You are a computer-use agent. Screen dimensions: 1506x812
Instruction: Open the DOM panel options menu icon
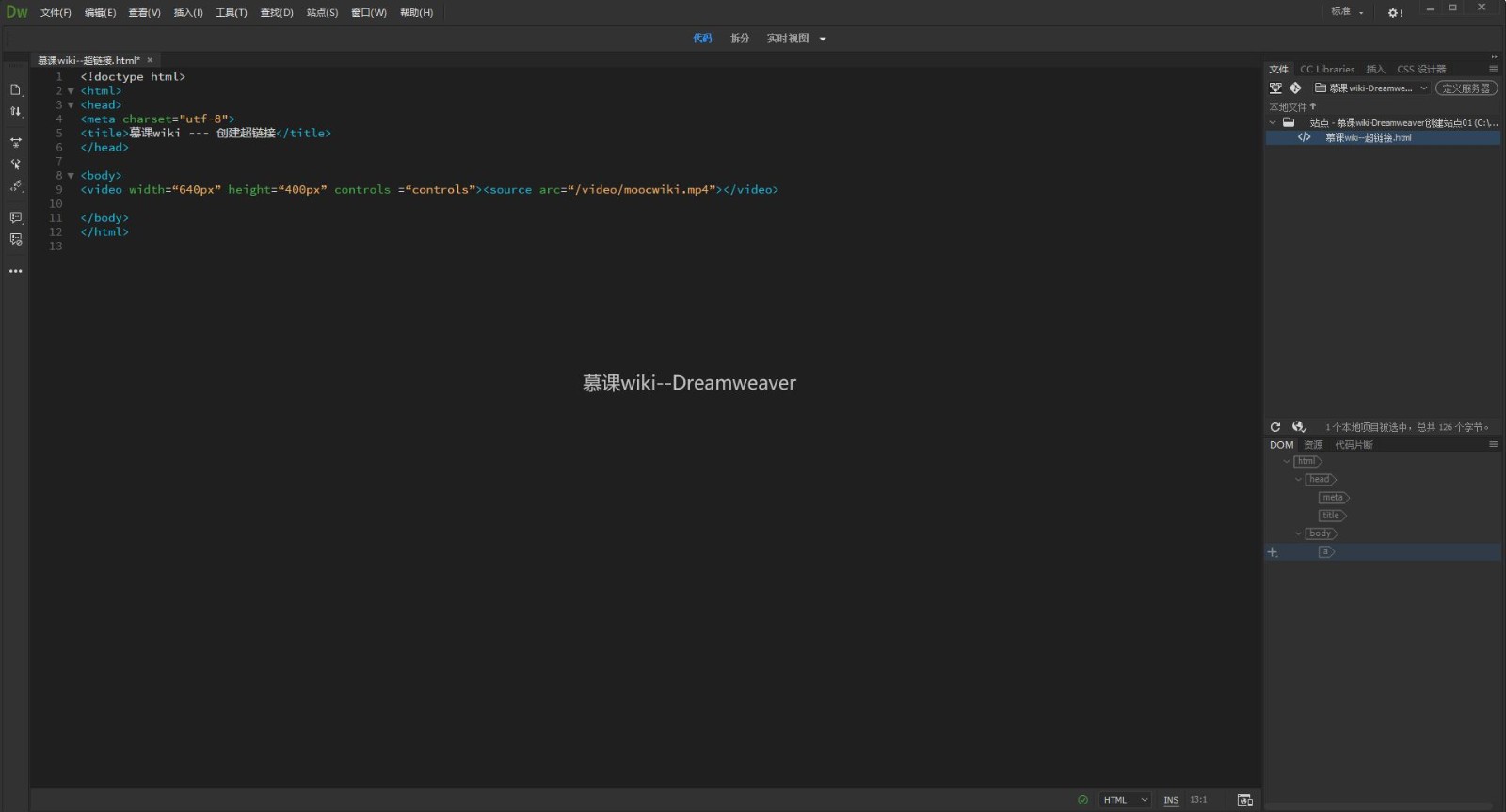click(1493, 444)
